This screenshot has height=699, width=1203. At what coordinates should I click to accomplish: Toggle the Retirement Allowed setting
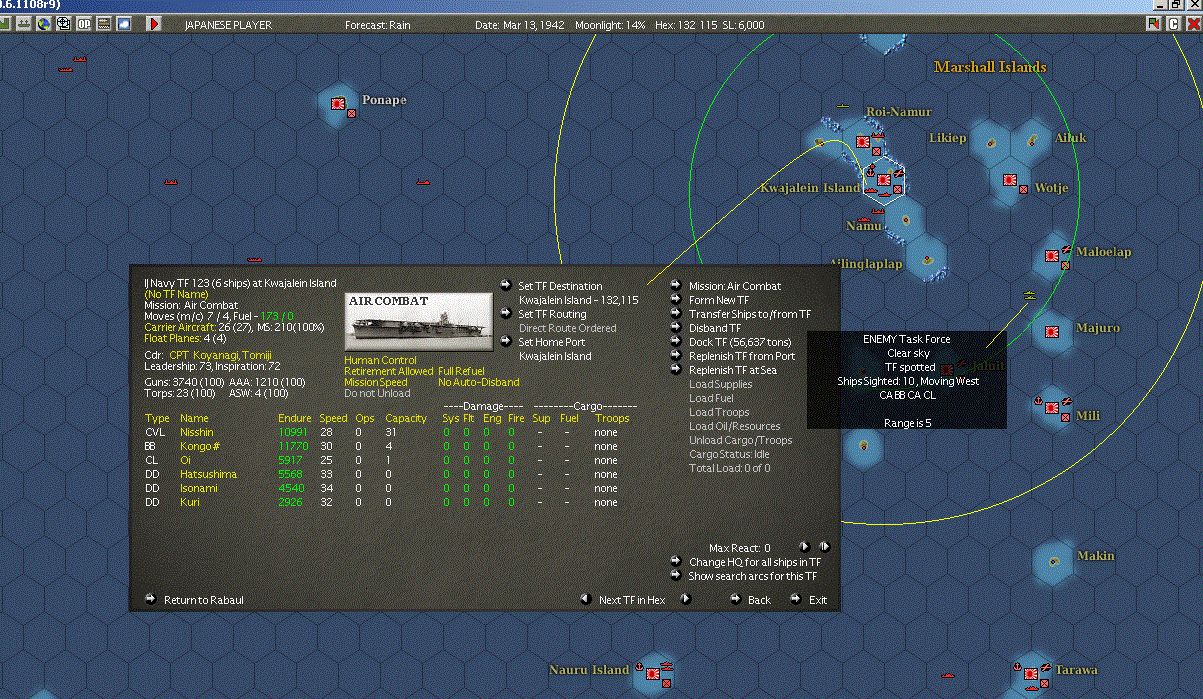[x=389, y=371]
